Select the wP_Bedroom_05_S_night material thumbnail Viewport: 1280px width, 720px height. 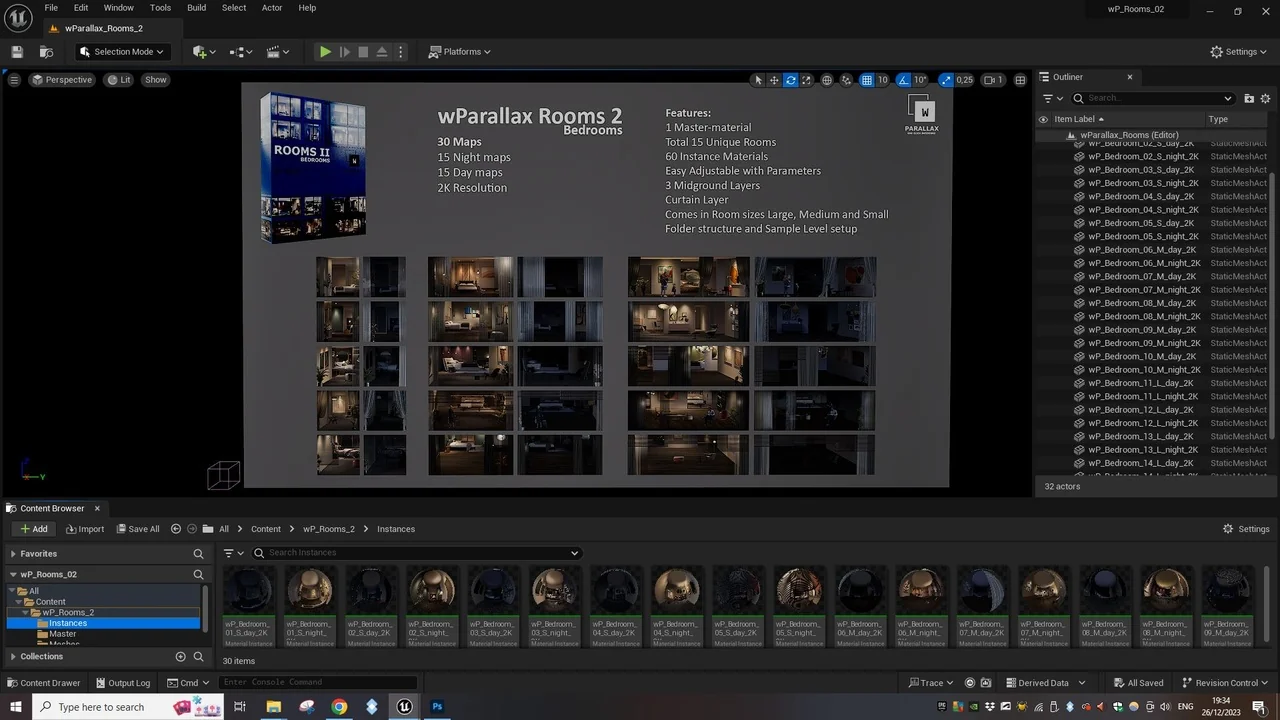click(798, 606)
